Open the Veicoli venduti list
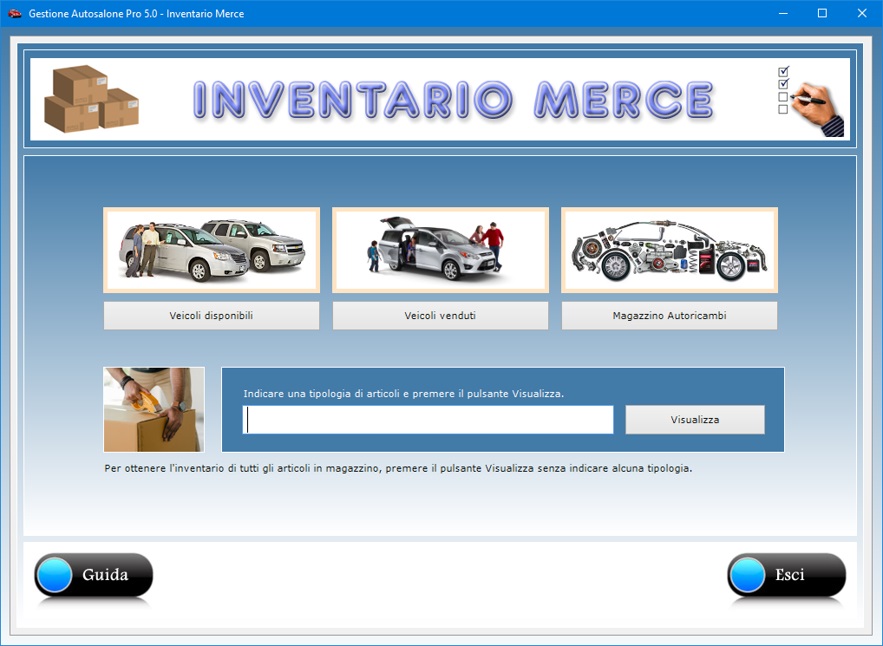 (x=440, y=315)
